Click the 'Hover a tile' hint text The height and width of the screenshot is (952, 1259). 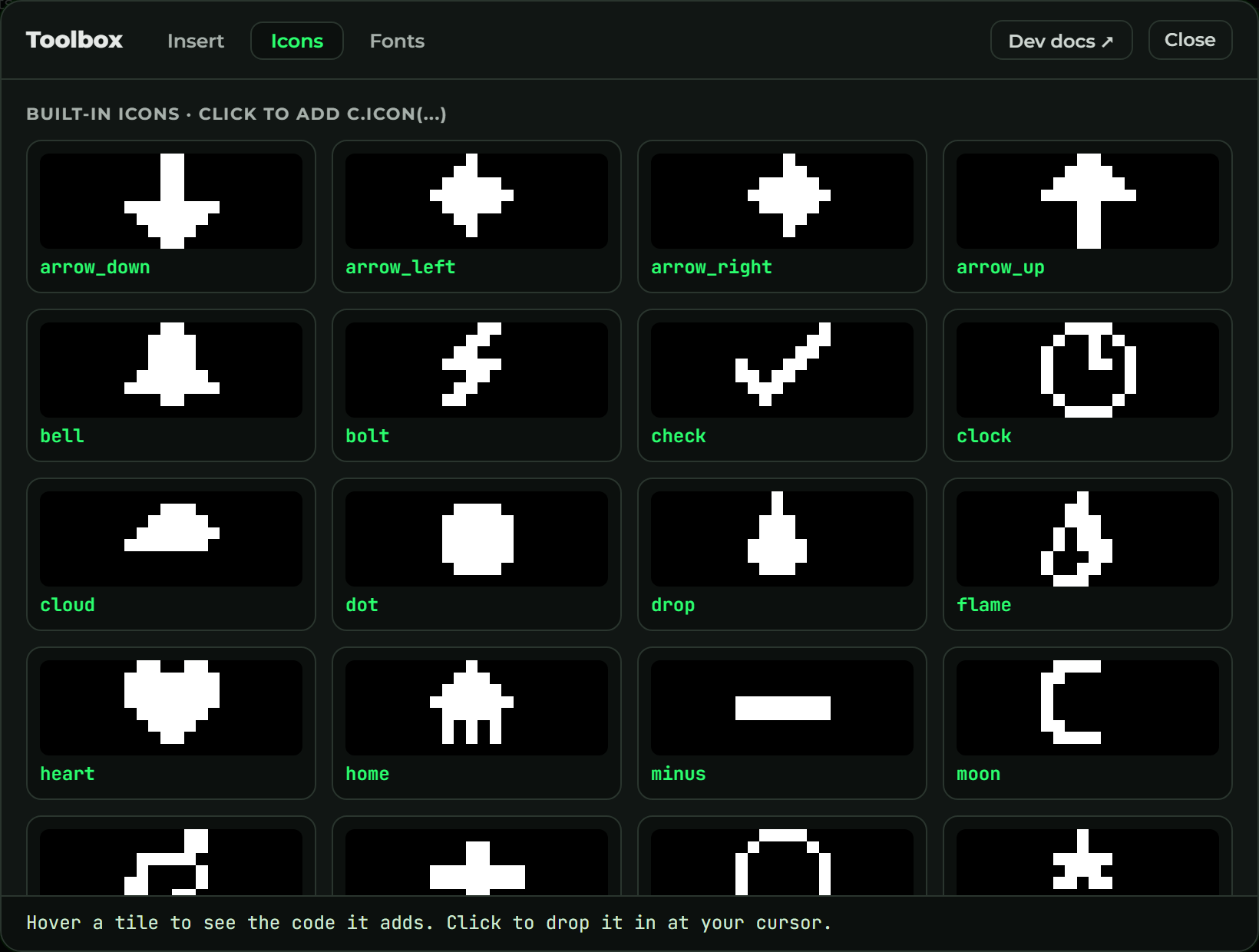pos(429,923)
